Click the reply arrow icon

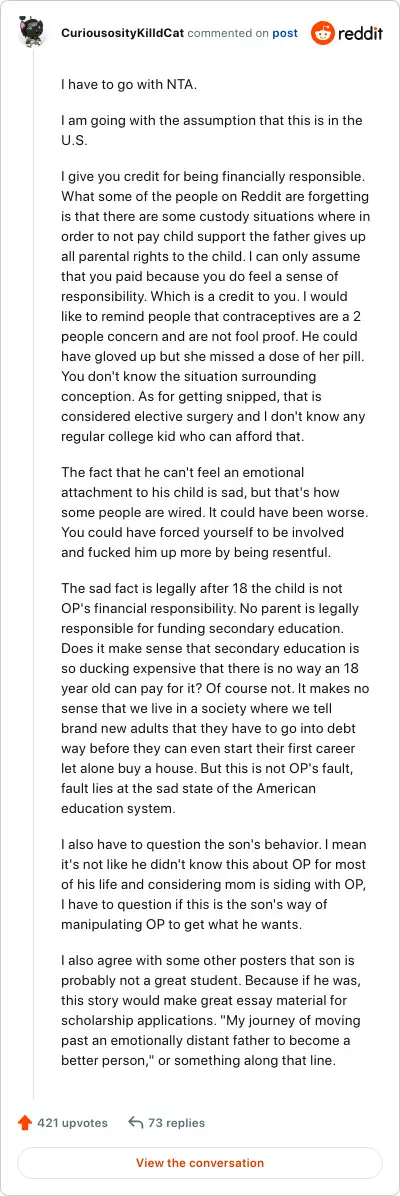pyautogui.click(x=136, y=1123)
